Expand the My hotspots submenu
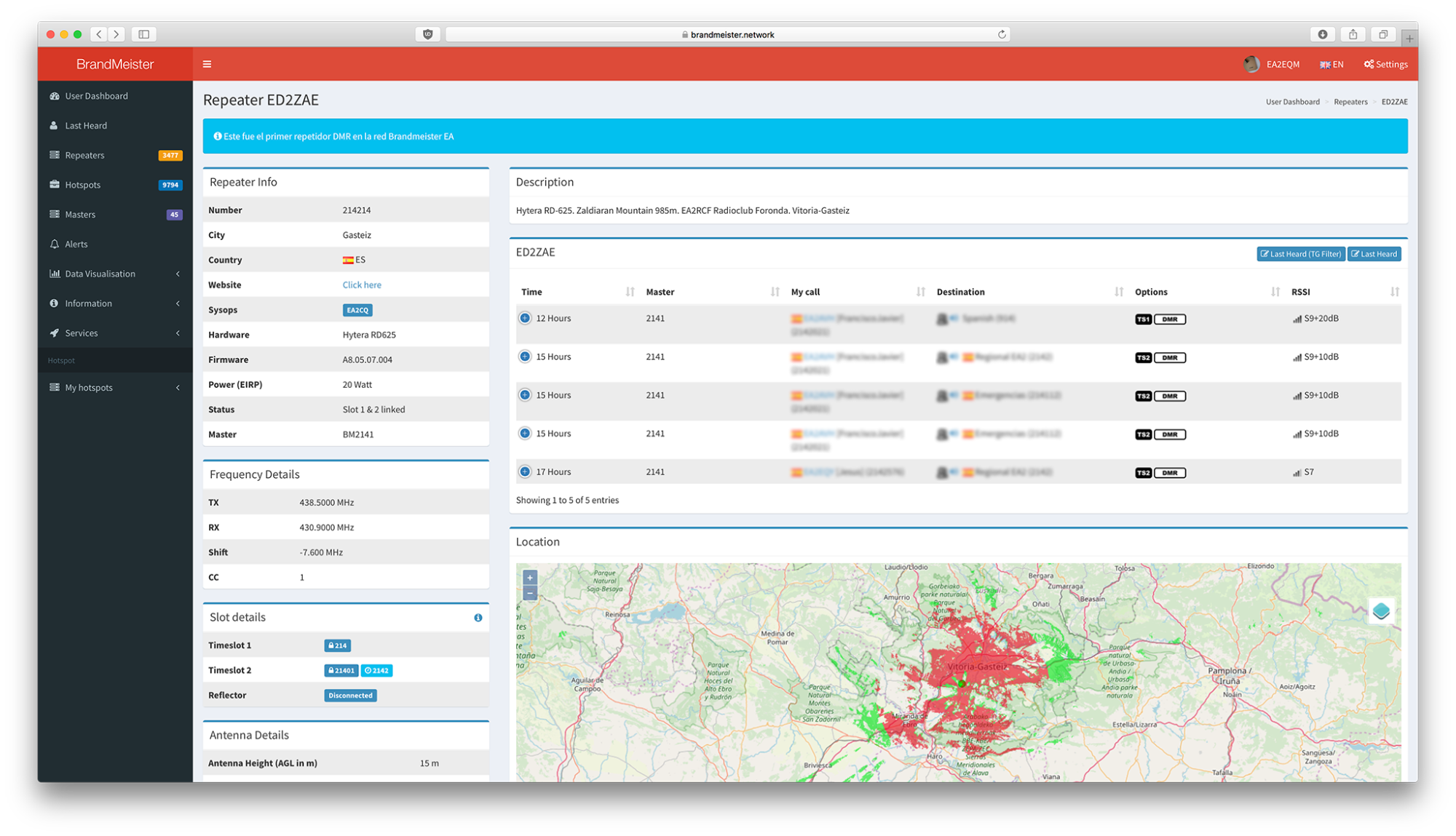This screenshot has width=1456, height=836. (89, 388)
